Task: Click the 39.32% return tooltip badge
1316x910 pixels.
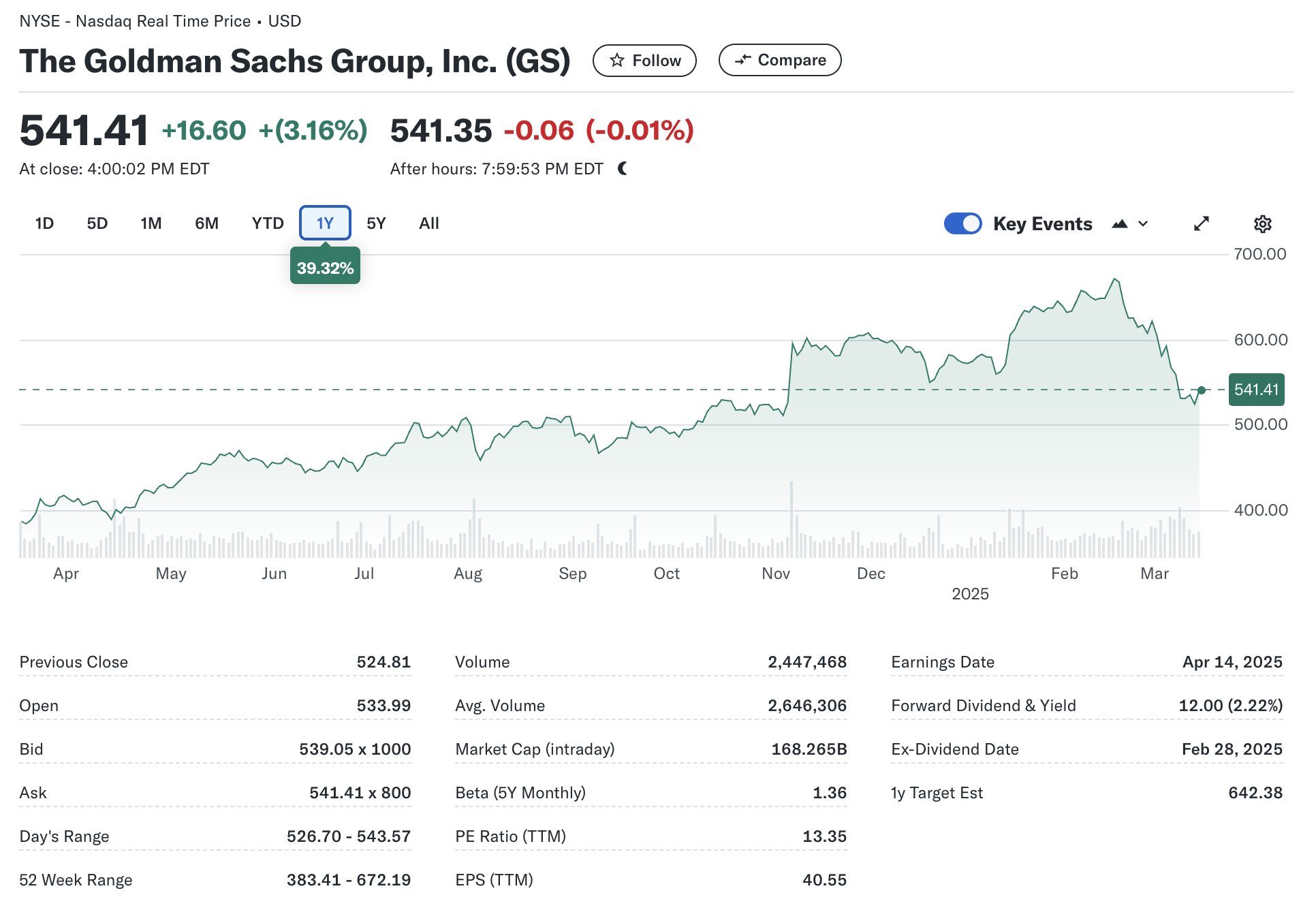Action: [325, 268]
